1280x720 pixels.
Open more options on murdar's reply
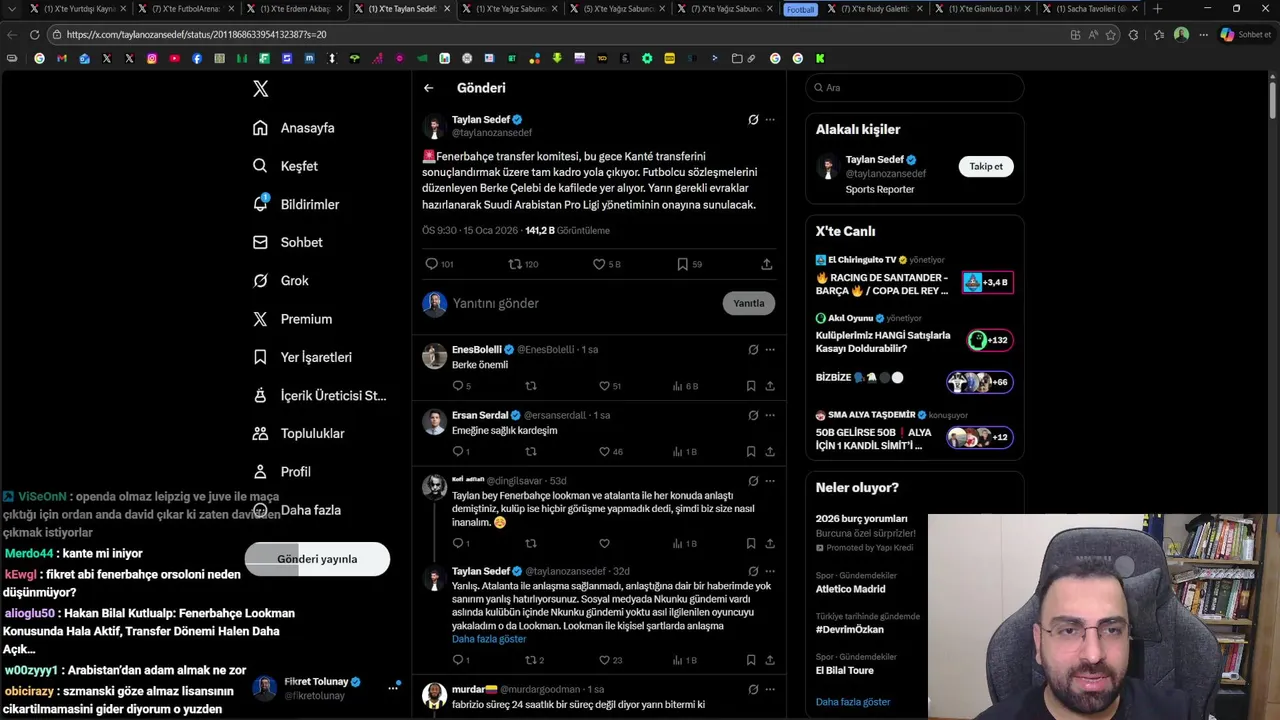[770, 689]
